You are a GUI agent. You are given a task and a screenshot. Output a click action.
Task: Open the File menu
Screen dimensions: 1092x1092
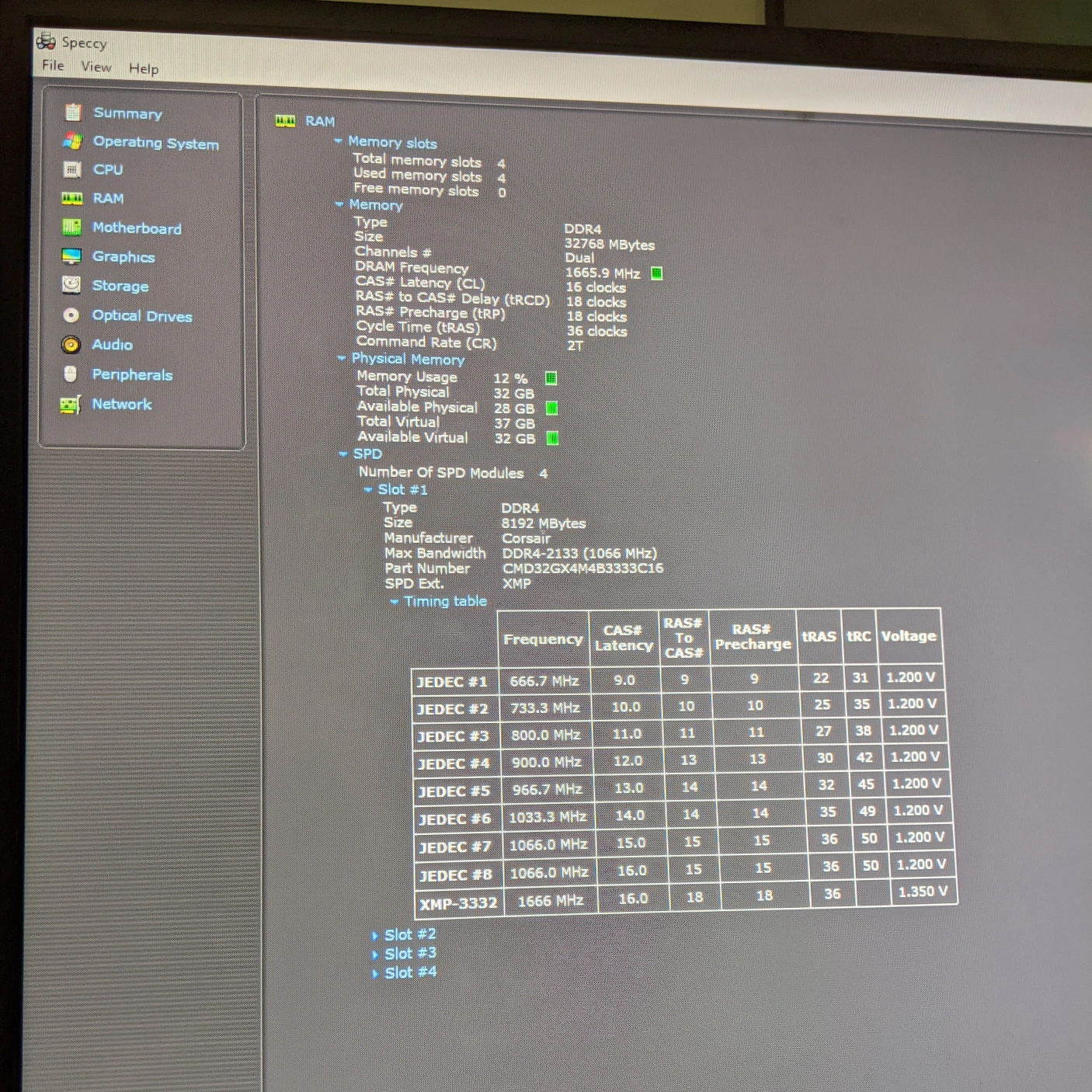53,65
